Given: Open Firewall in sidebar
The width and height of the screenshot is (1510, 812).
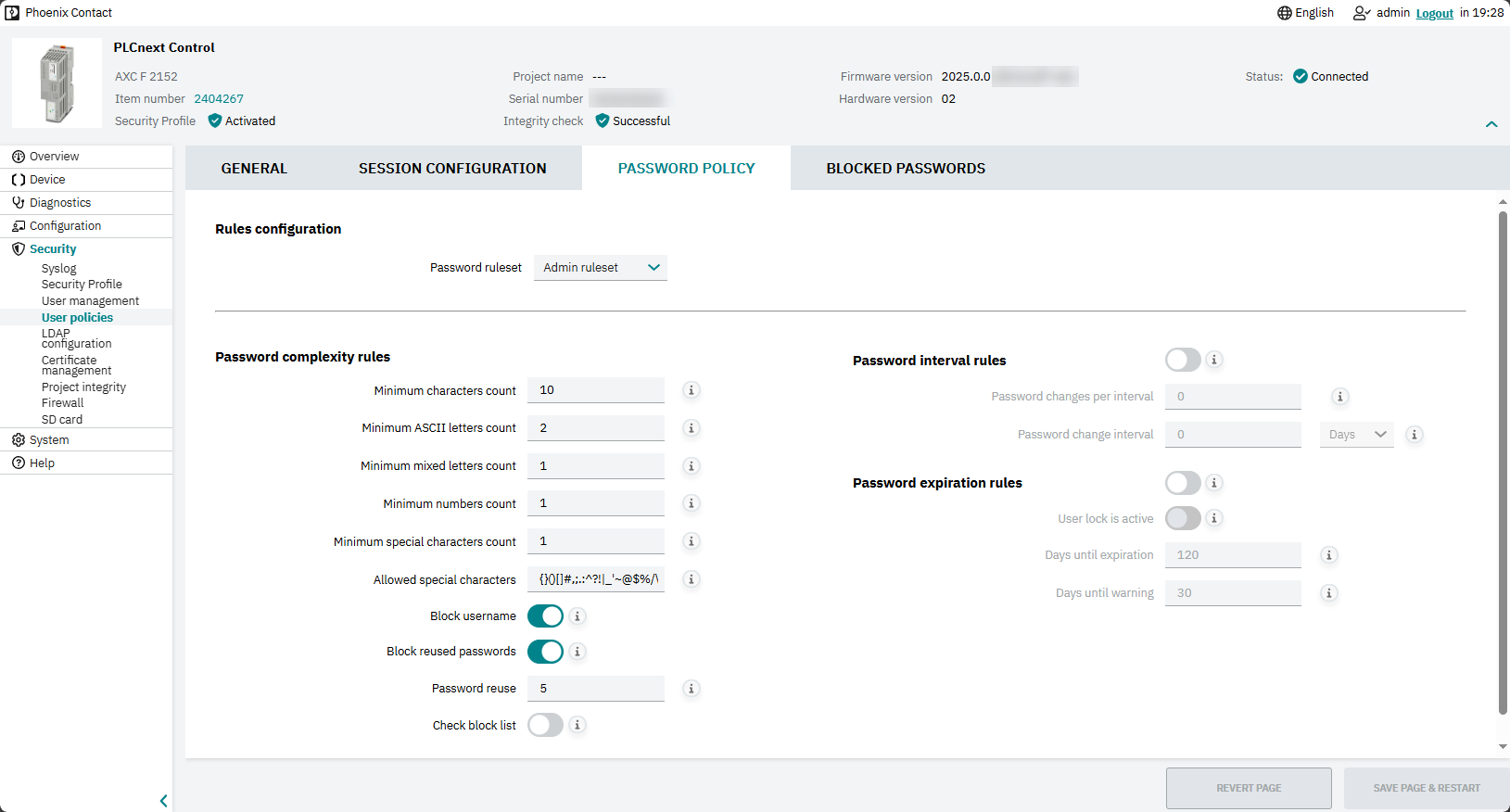Looking at the screenshot, I should (62, 403).
